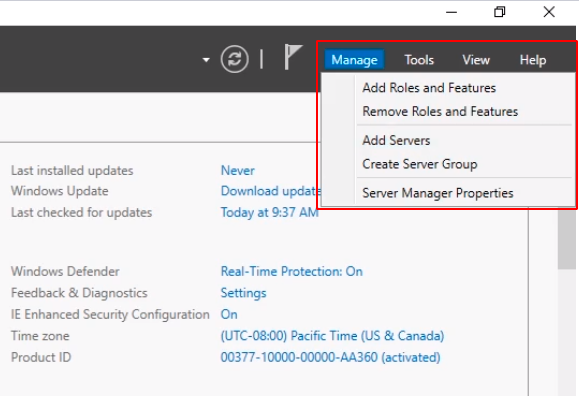Click the Last installed updates label
This screenshot has height=396, width=579.
coord(72,170)
